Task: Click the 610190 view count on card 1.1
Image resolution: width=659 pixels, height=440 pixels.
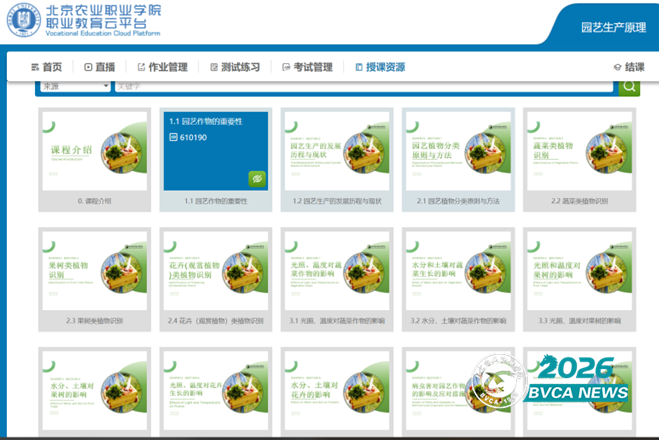Action: (x=193, y=137)
